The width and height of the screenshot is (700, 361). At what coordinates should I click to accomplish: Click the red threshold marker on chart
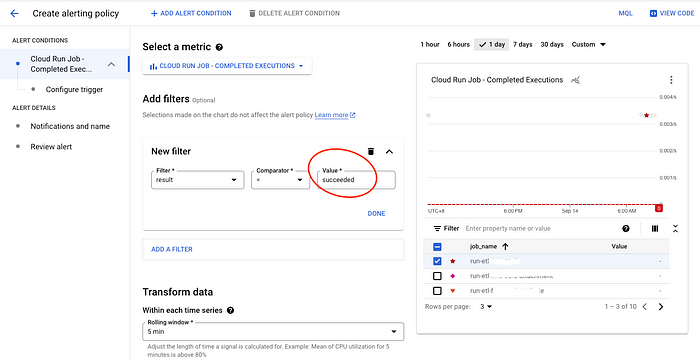tap(659, 208)
